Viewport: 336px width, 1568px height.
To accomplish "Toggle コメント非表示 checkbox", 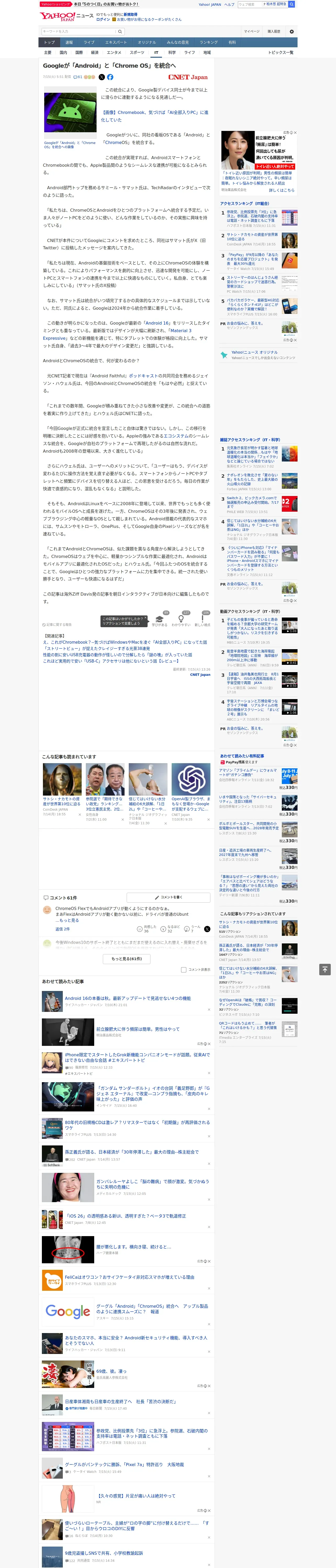I will 183,970.
